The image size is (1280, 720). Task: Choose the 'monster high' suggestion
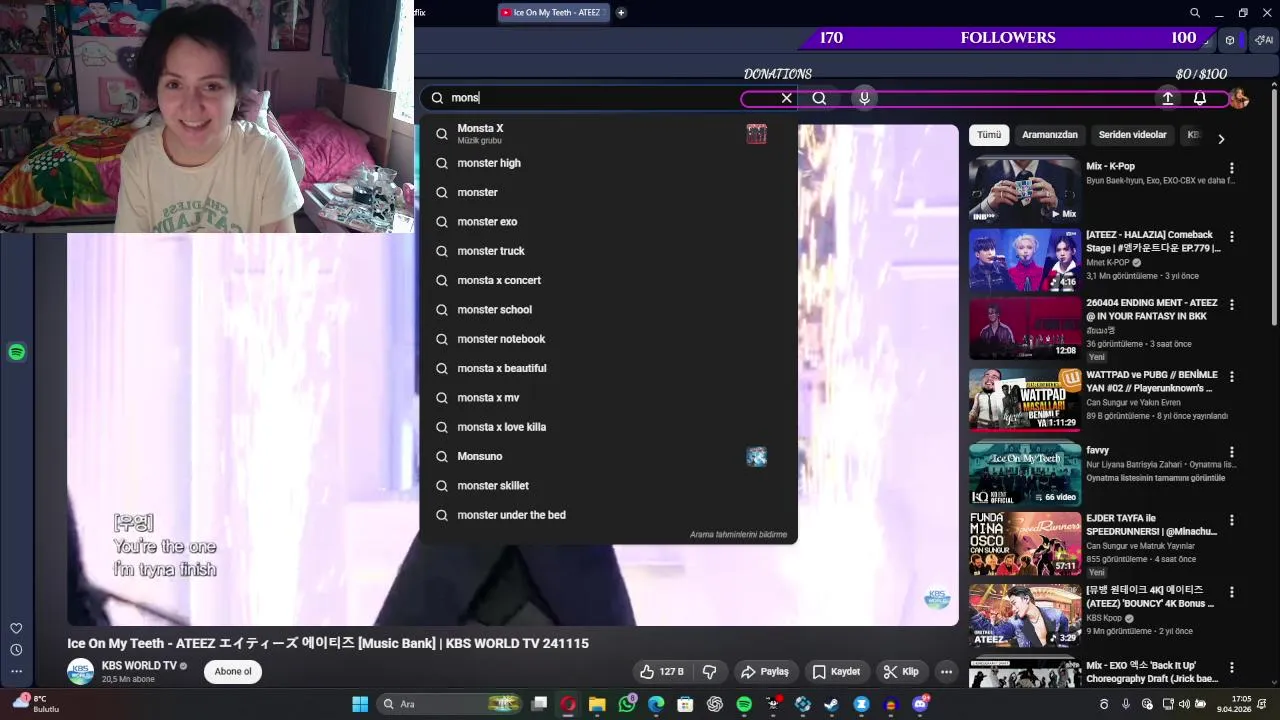[x=608, y=163]
